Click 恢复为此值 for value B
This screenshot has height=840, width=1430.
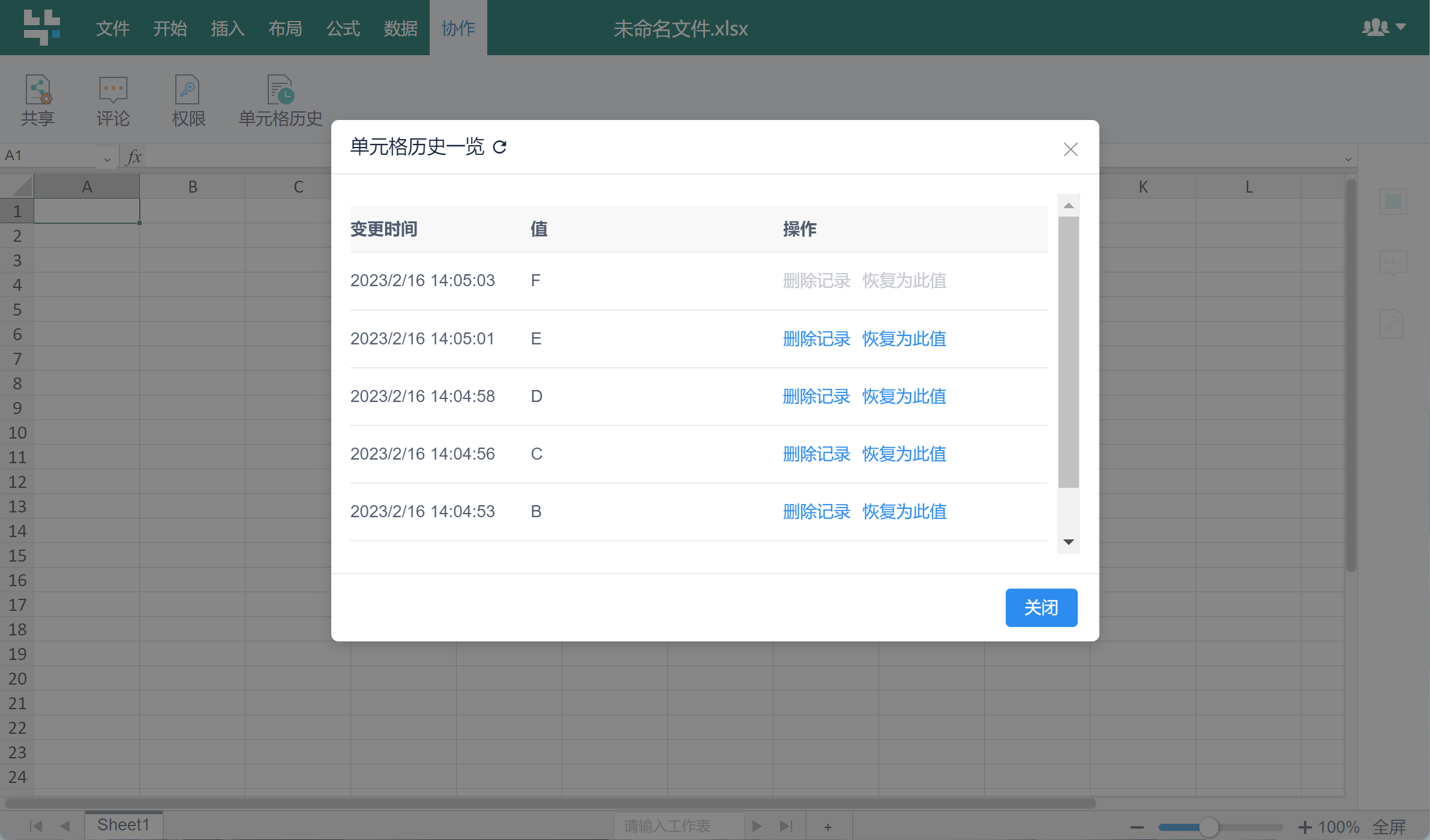904,512
